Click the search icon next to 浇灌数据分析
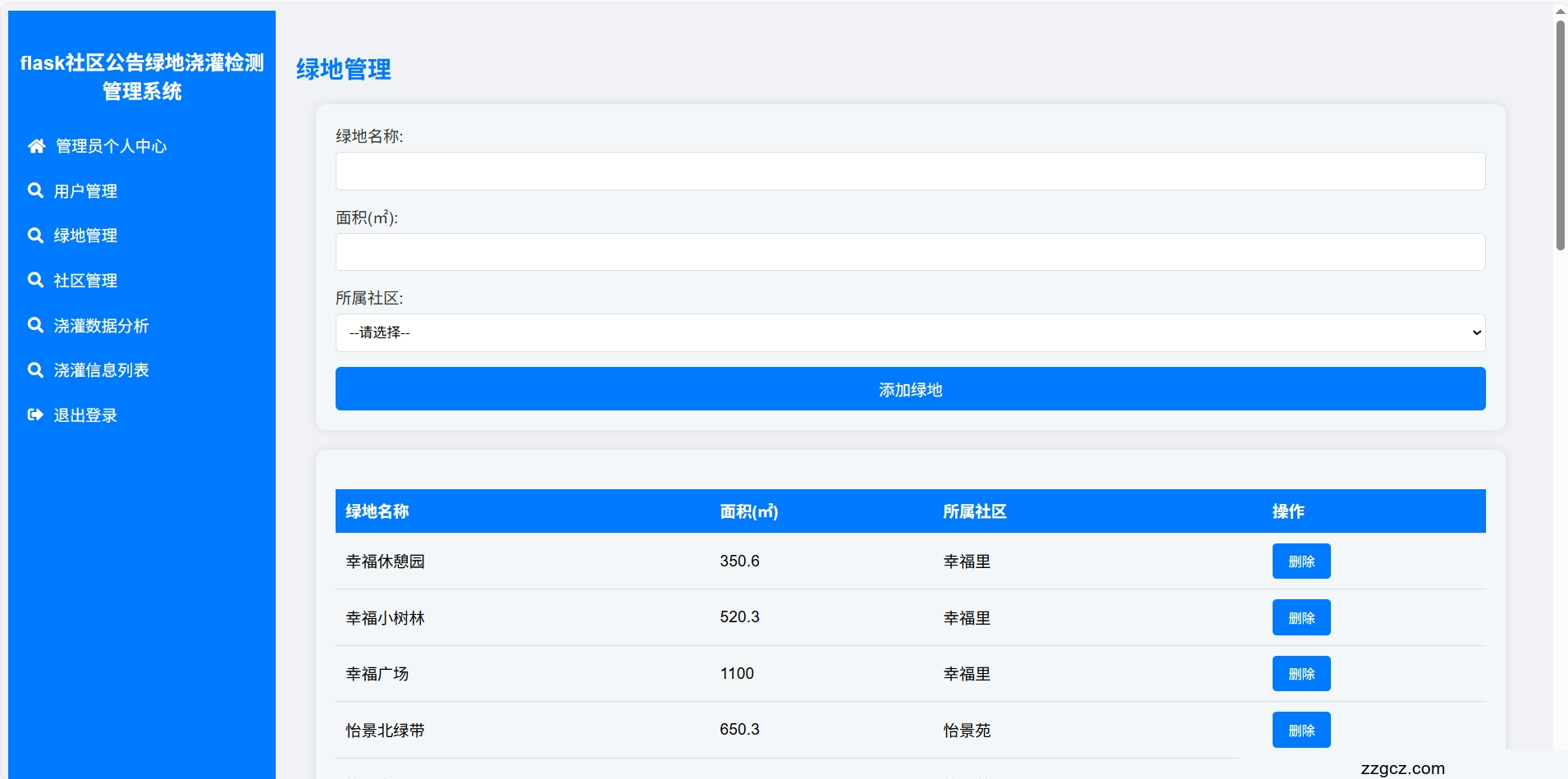The image size is (1568, 779). 35,325
